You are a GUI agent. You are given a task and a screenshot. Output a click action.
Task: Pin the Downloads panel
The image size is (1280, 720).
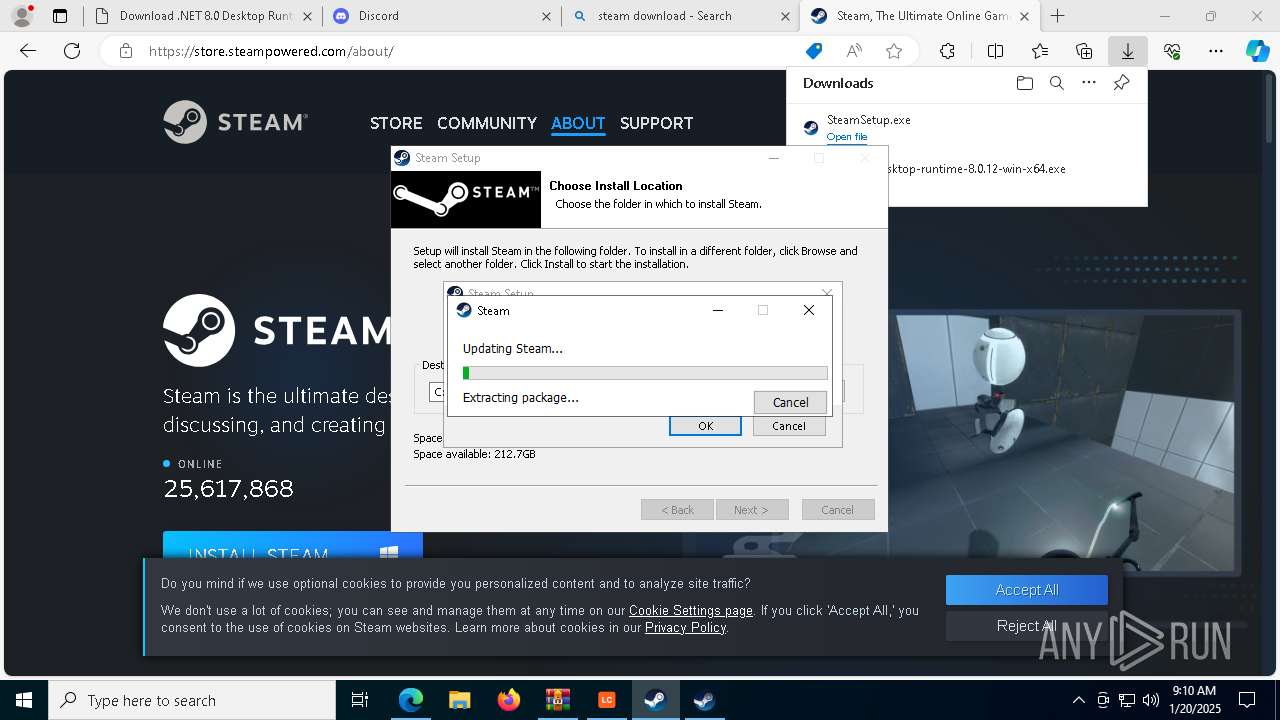pos(1121,83)
